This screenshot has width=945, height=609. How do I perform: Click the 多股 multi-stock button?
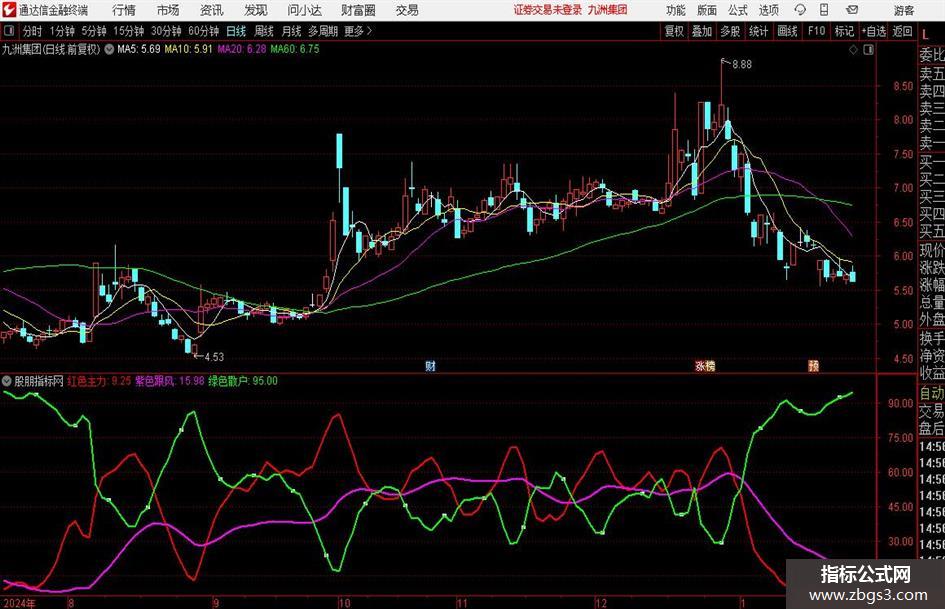pos(730,31)
